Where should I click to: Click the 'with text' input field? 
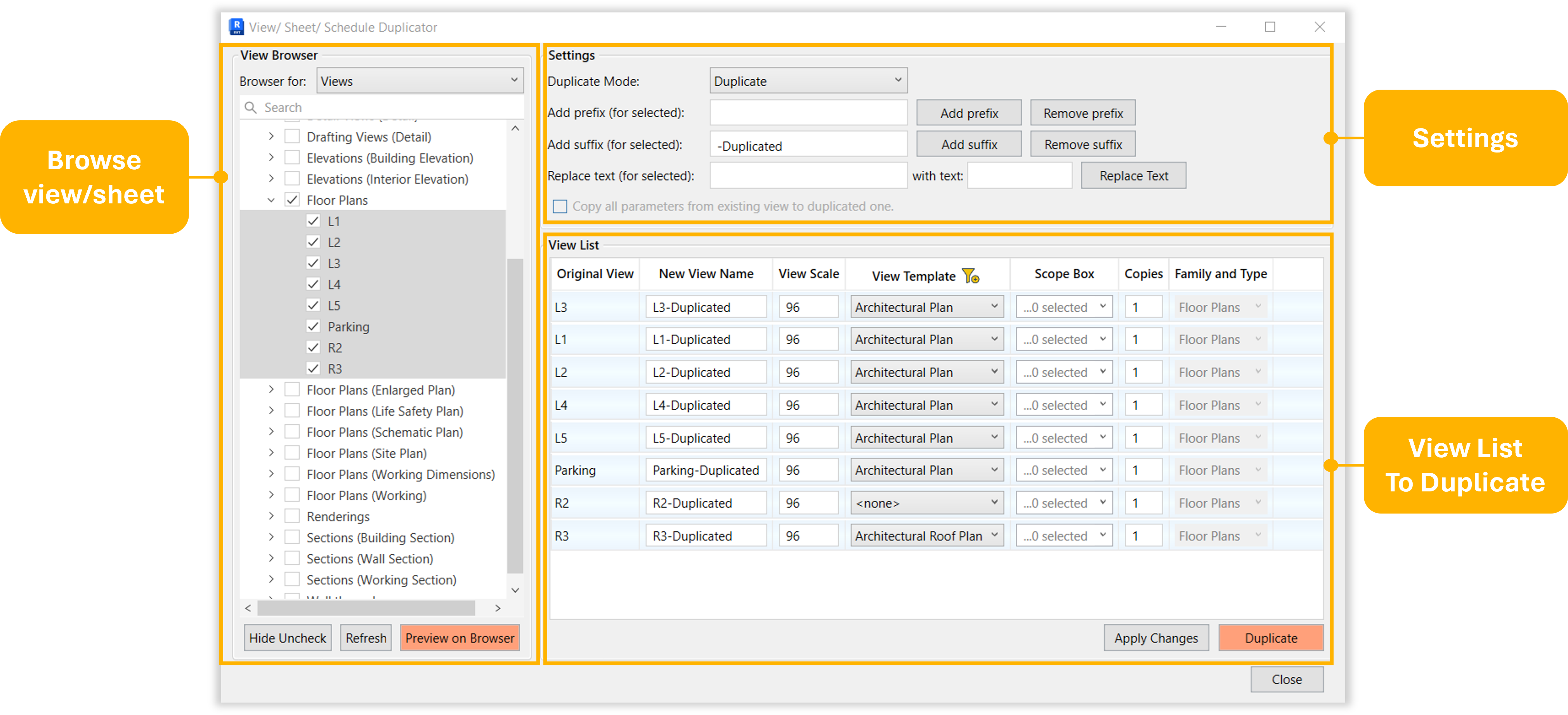tap(1019, 175)
